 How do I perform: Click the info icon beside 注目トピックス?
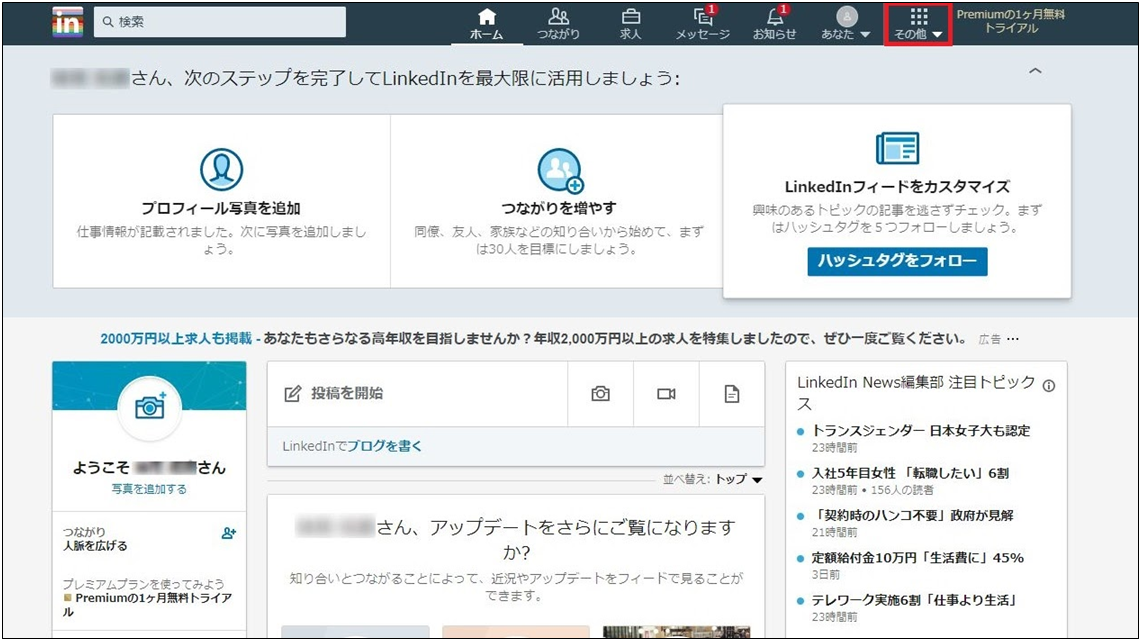click(1049, 386)
